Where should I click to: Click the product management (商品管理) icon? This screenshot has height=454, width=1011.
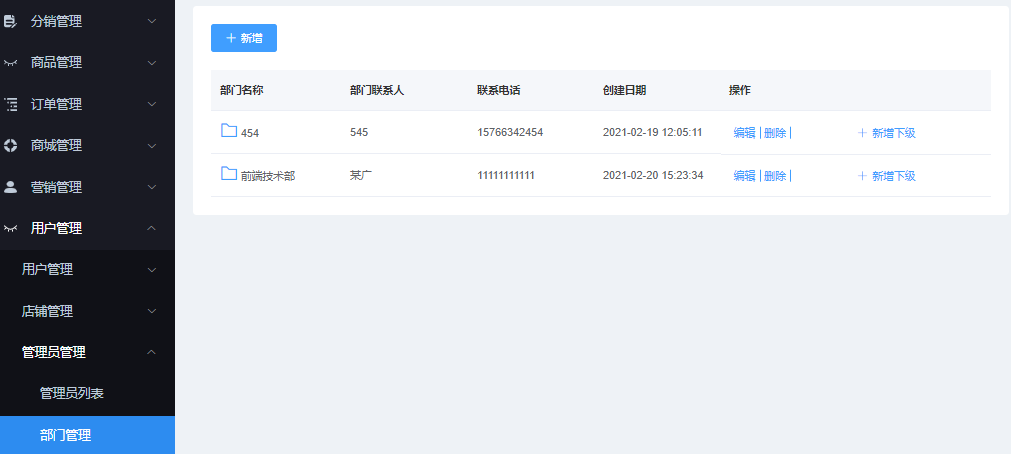[x=11, y=62]
